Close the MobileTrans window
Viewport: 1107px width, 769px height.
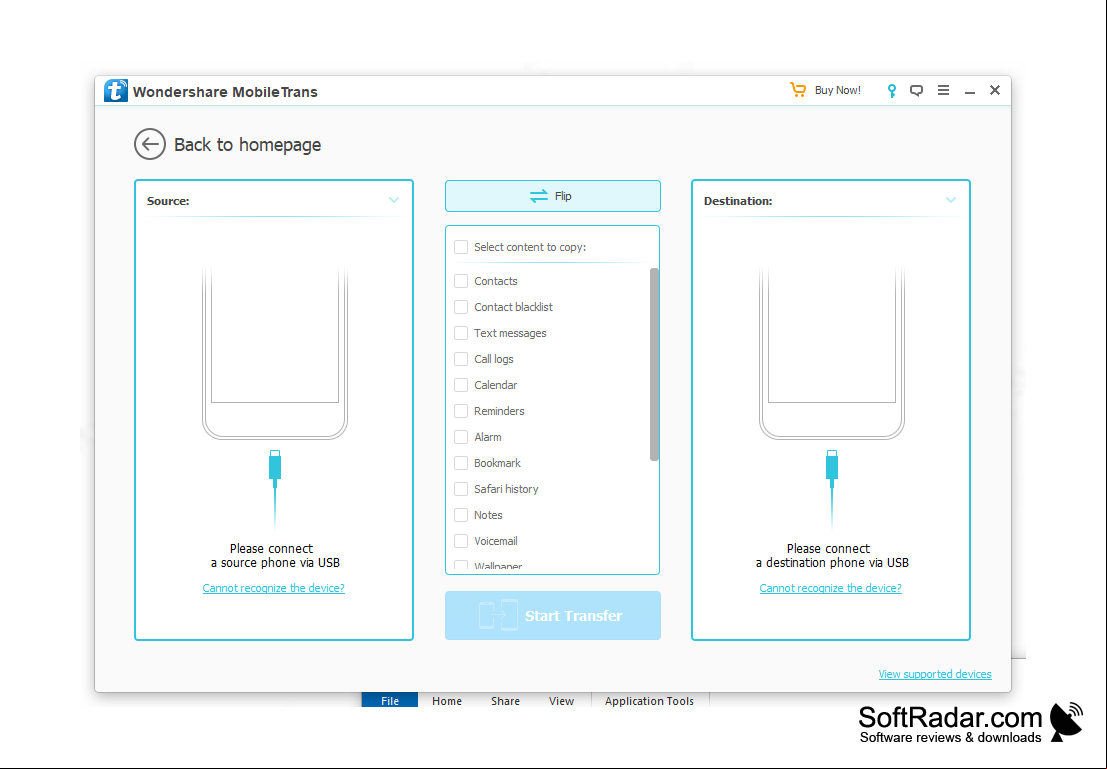(995, 90)
